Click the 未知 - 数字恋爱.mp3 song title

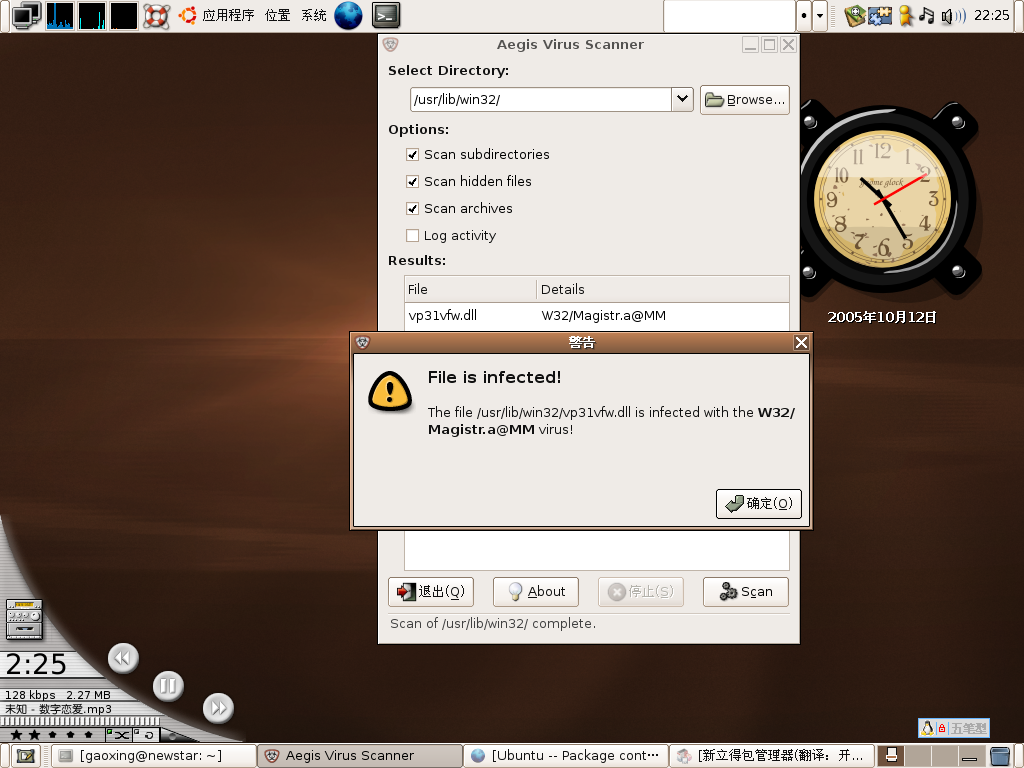coord(58,709)
